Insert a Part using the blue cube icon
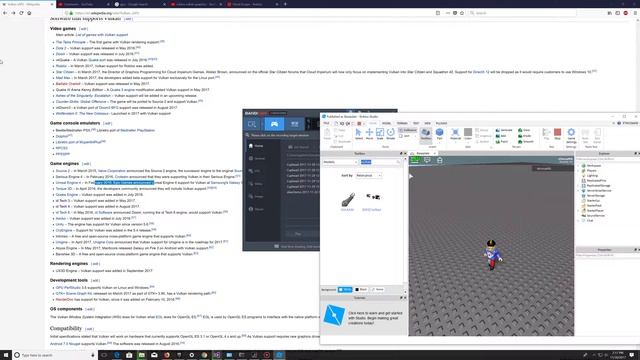Image resolution: width=640 pixels, height=360 pixels. click(439, 134)
